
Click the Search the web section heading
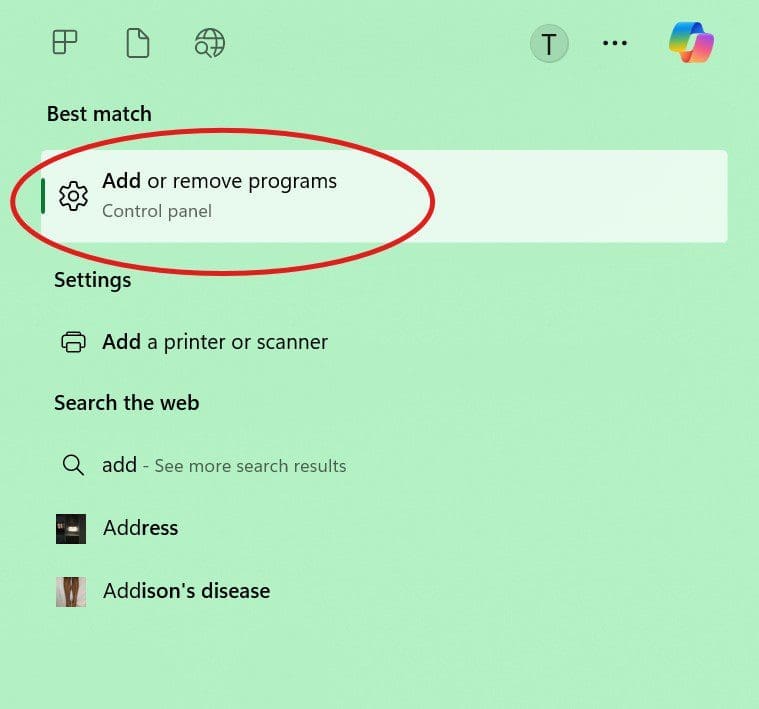pos(126,403)
